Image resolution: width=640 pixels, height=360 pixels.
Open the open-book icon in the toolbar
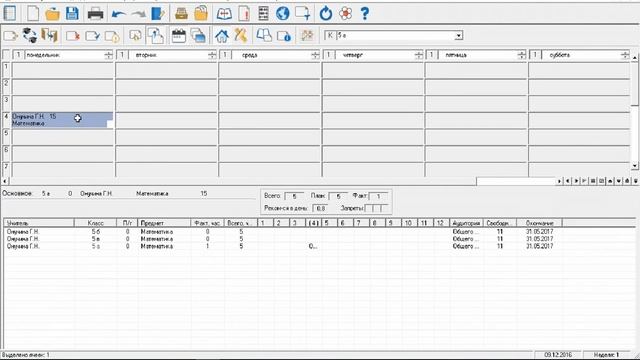coord(224,13)
